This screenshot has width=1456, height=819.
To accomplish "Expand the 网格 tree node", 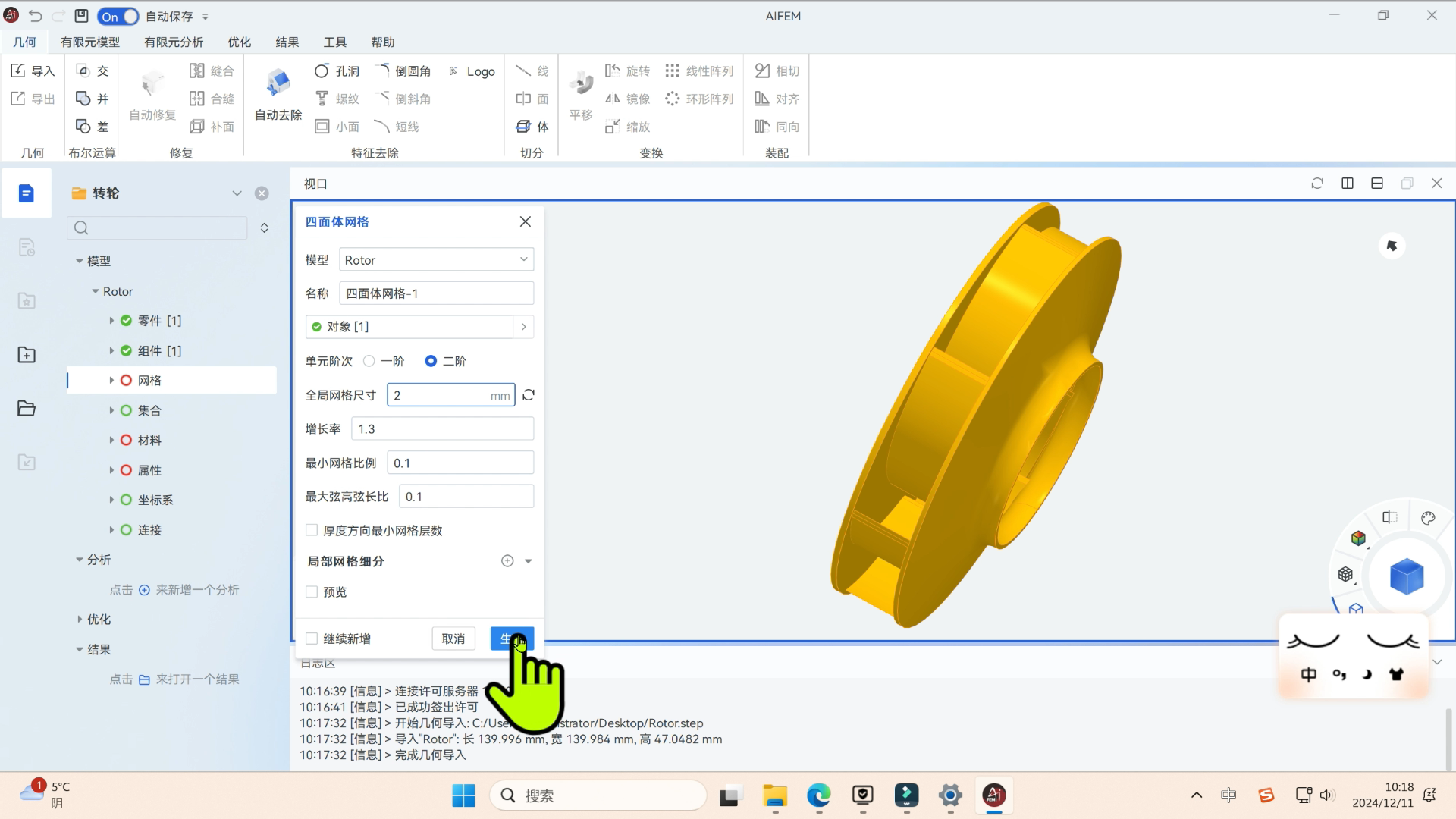I will pos(111,381).
